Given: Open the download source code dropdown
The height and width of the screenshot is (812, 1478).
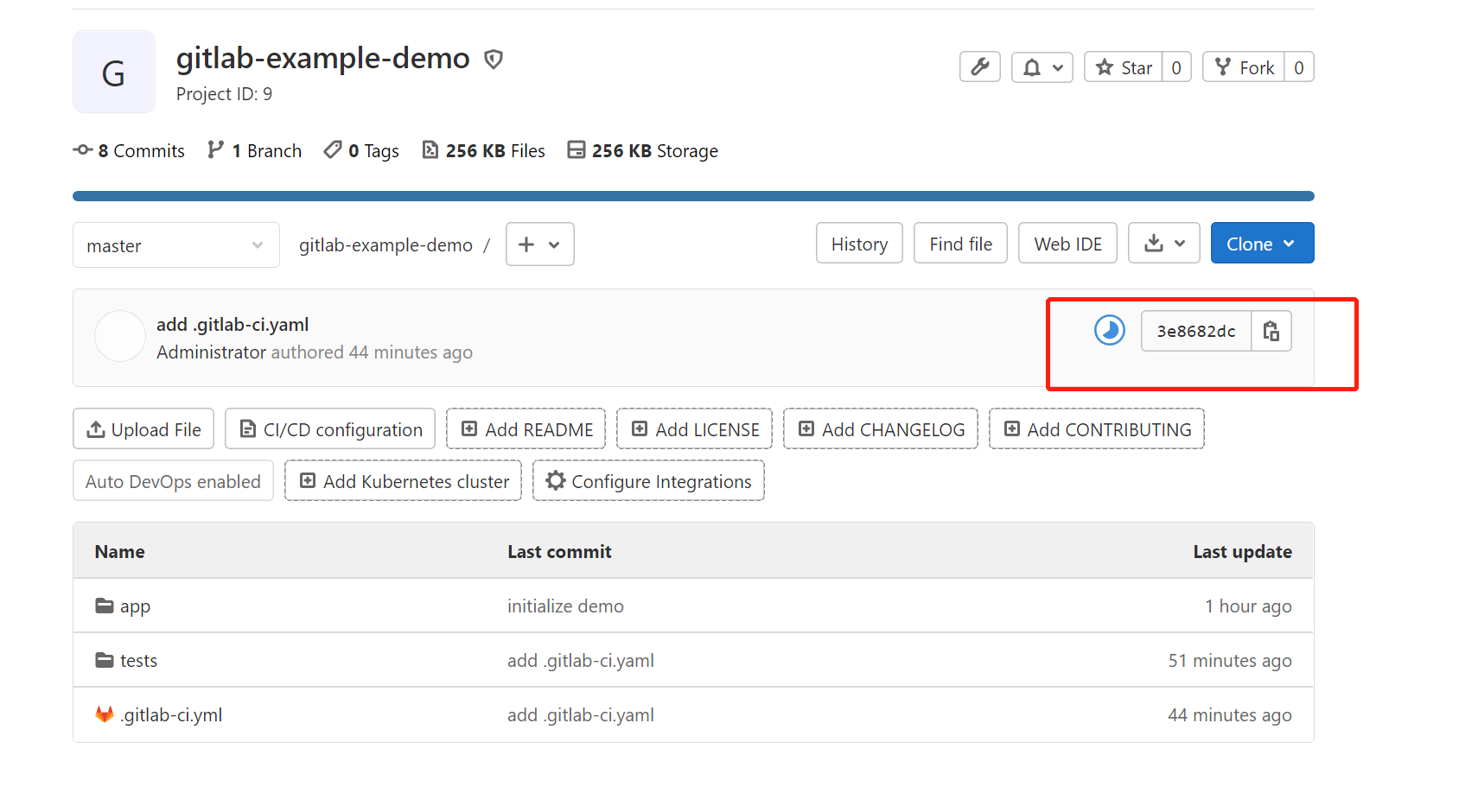Looking at the screenshot, I should point(1164,244).
